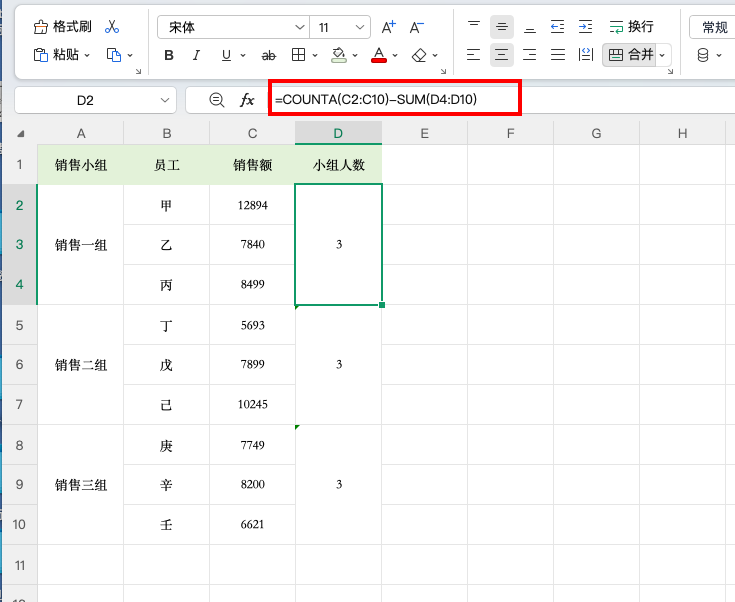Viewport: 735px width, 602px height.
Task: Click cell with value 10245
Action: click(x=253, y=404)
